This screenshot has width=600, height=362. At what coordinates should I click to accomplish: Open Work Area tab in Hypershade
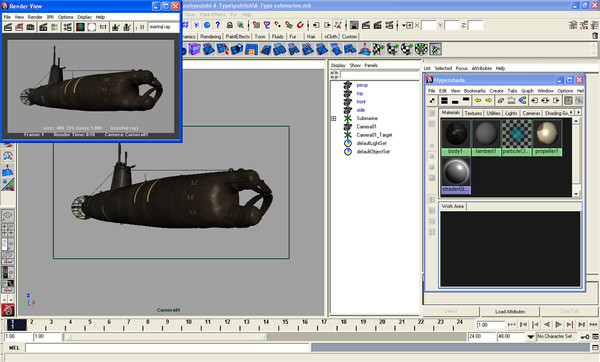pyautogui.click(x=453, y=206)
